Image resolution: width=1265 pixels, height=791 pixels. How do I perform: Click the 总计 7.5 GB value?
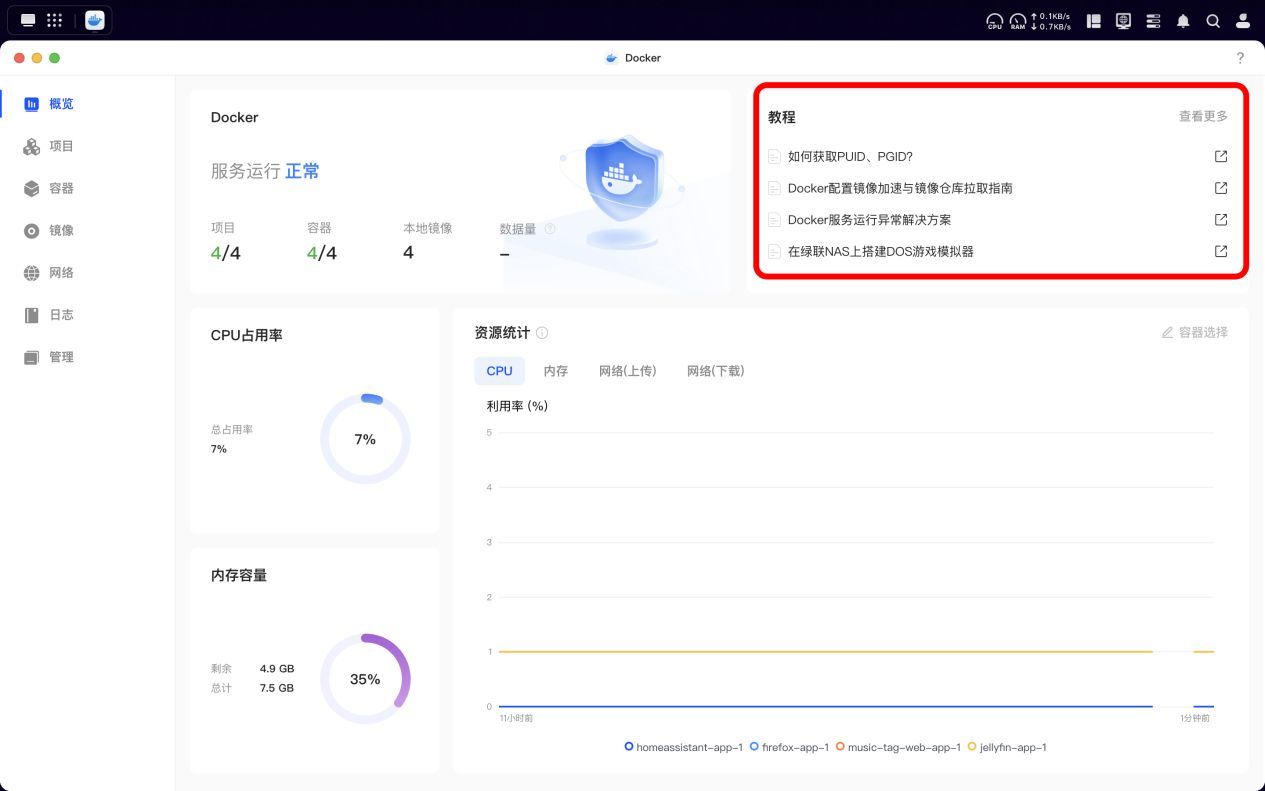[277, 688]
